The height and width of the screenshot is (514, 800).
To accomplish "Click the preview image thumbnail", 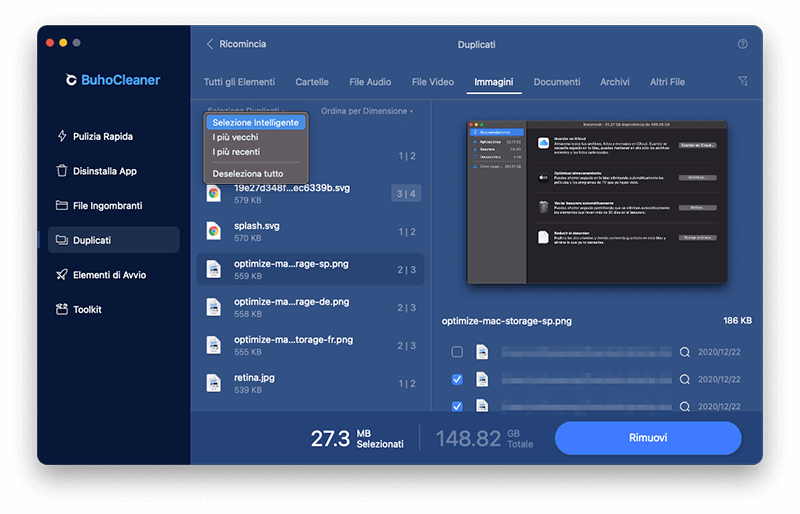I will point(597,202).
